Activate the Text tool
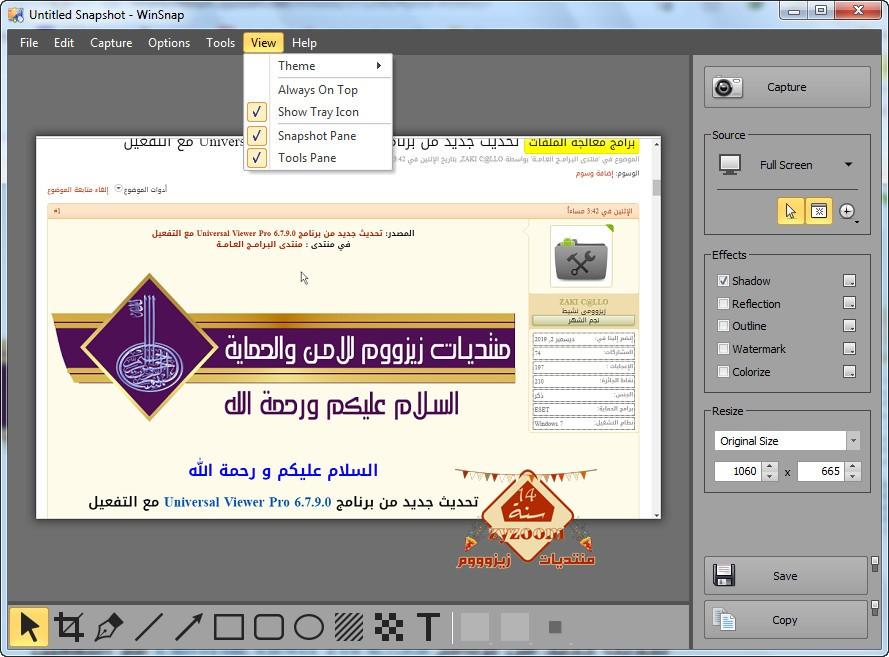Viewport: 889px width, 657px height. click(429, 627)
